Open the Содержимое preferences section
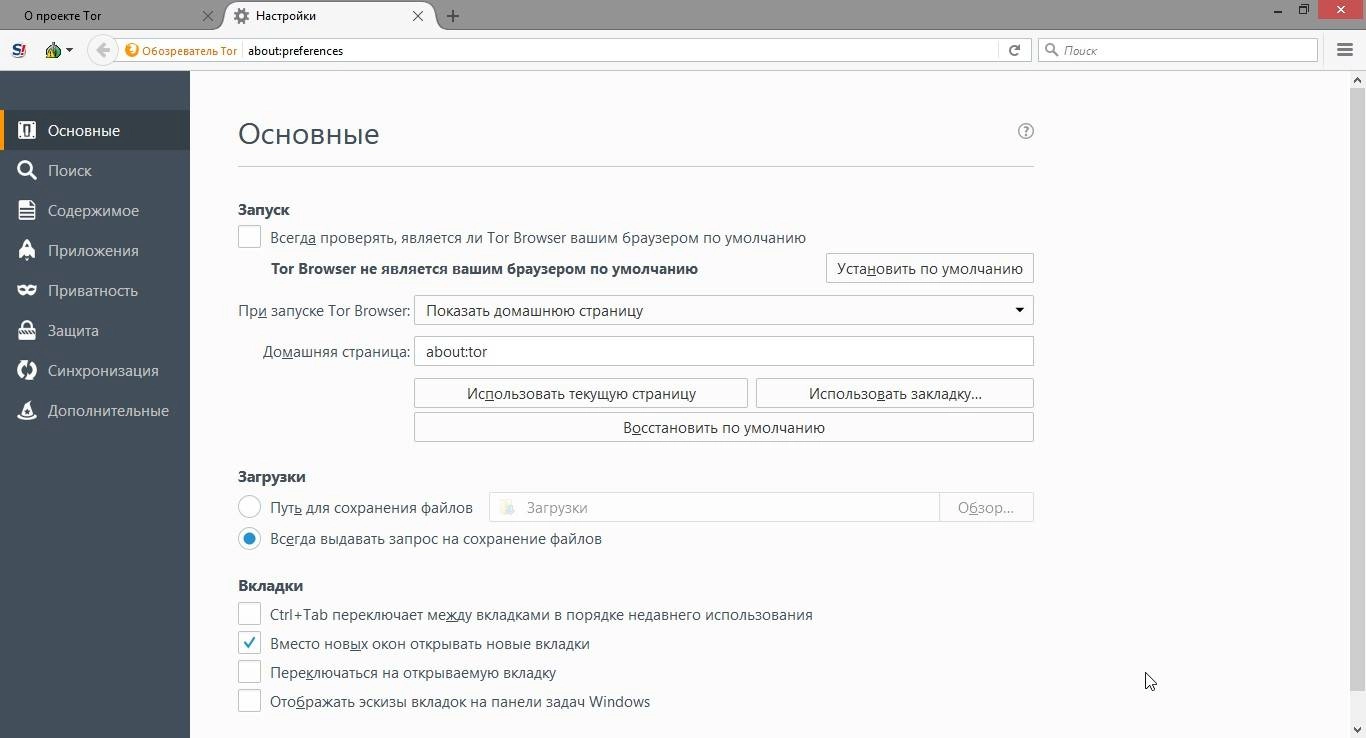The height and width of the screenshot is (738, 1366). (95, 210)
